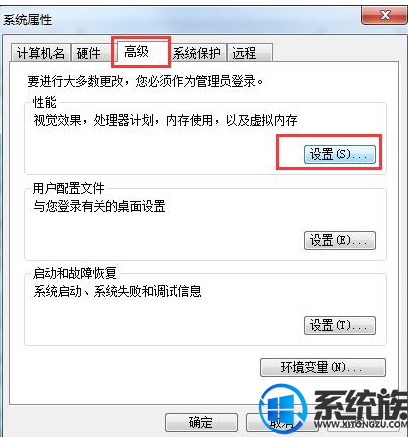
Task: Switch to the 计算机名 tab
Action: [40, 53]
